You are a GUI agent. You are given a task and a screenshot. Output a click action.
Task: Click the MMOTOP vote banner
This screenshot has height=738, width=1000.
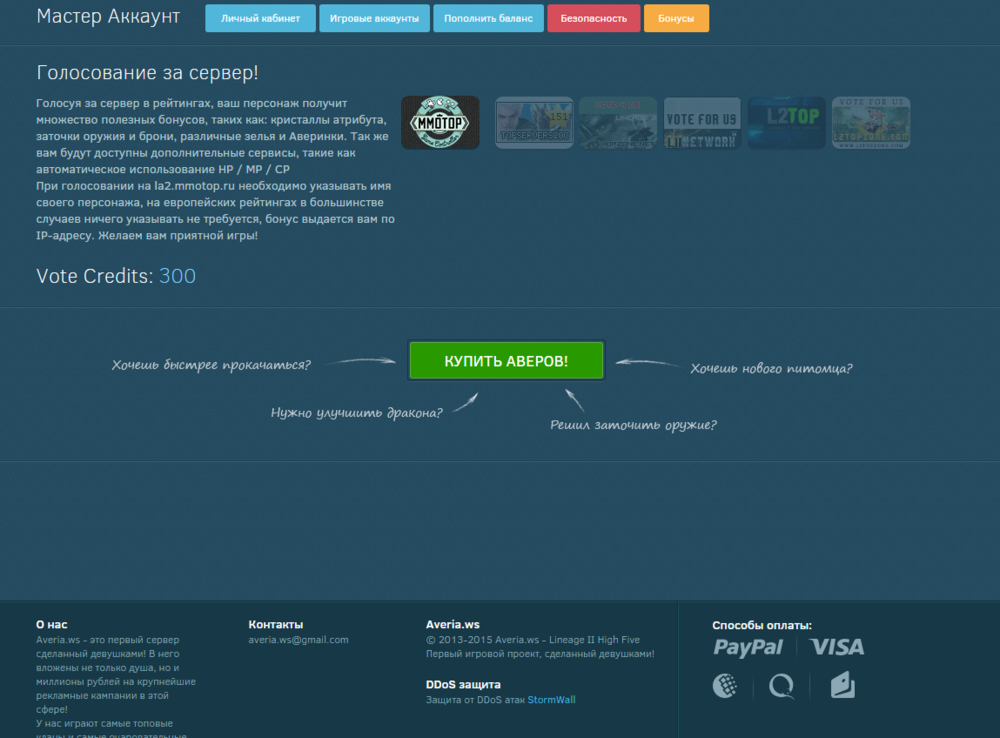(440, 123)
